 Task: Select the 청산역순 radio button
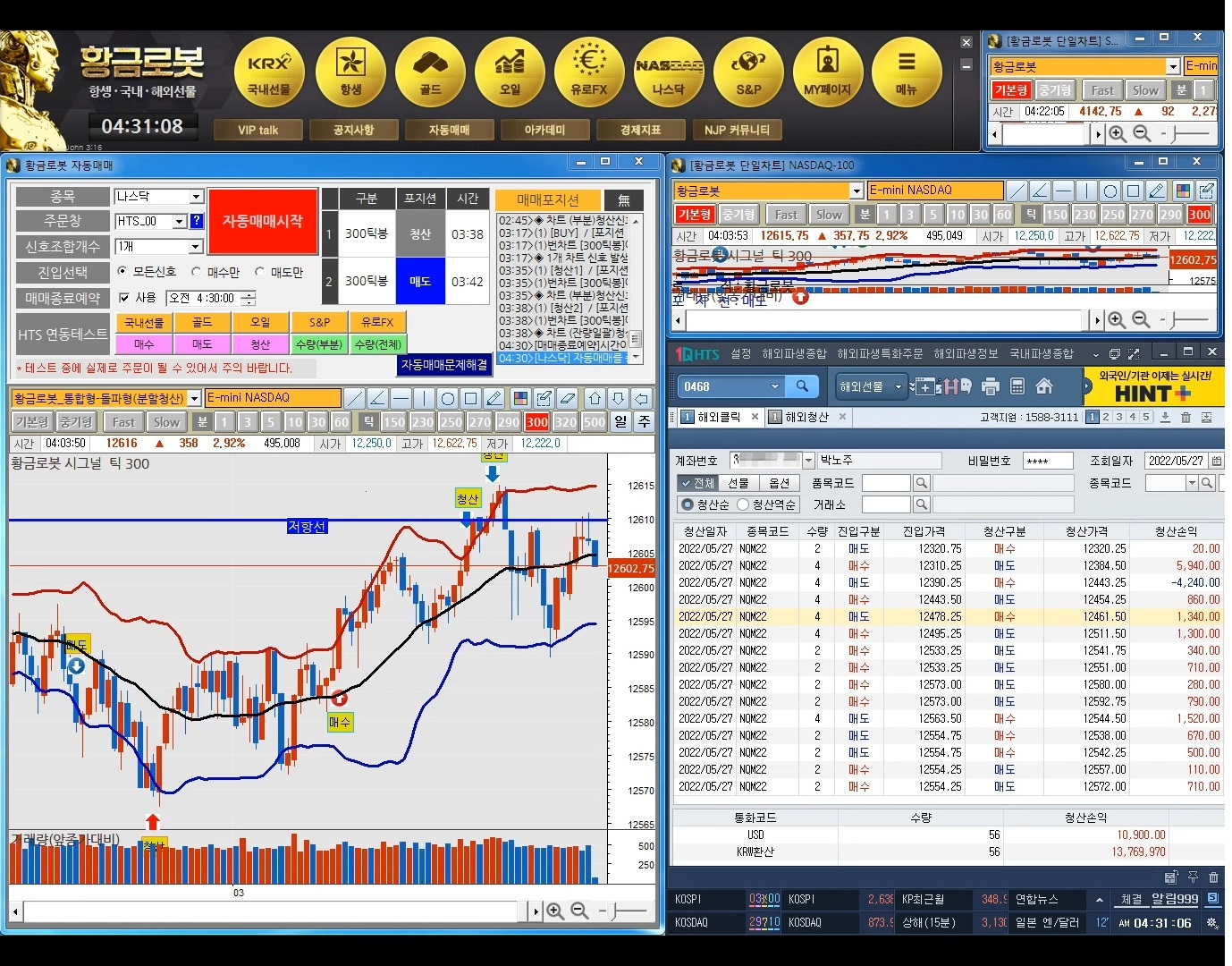point(742,504)
